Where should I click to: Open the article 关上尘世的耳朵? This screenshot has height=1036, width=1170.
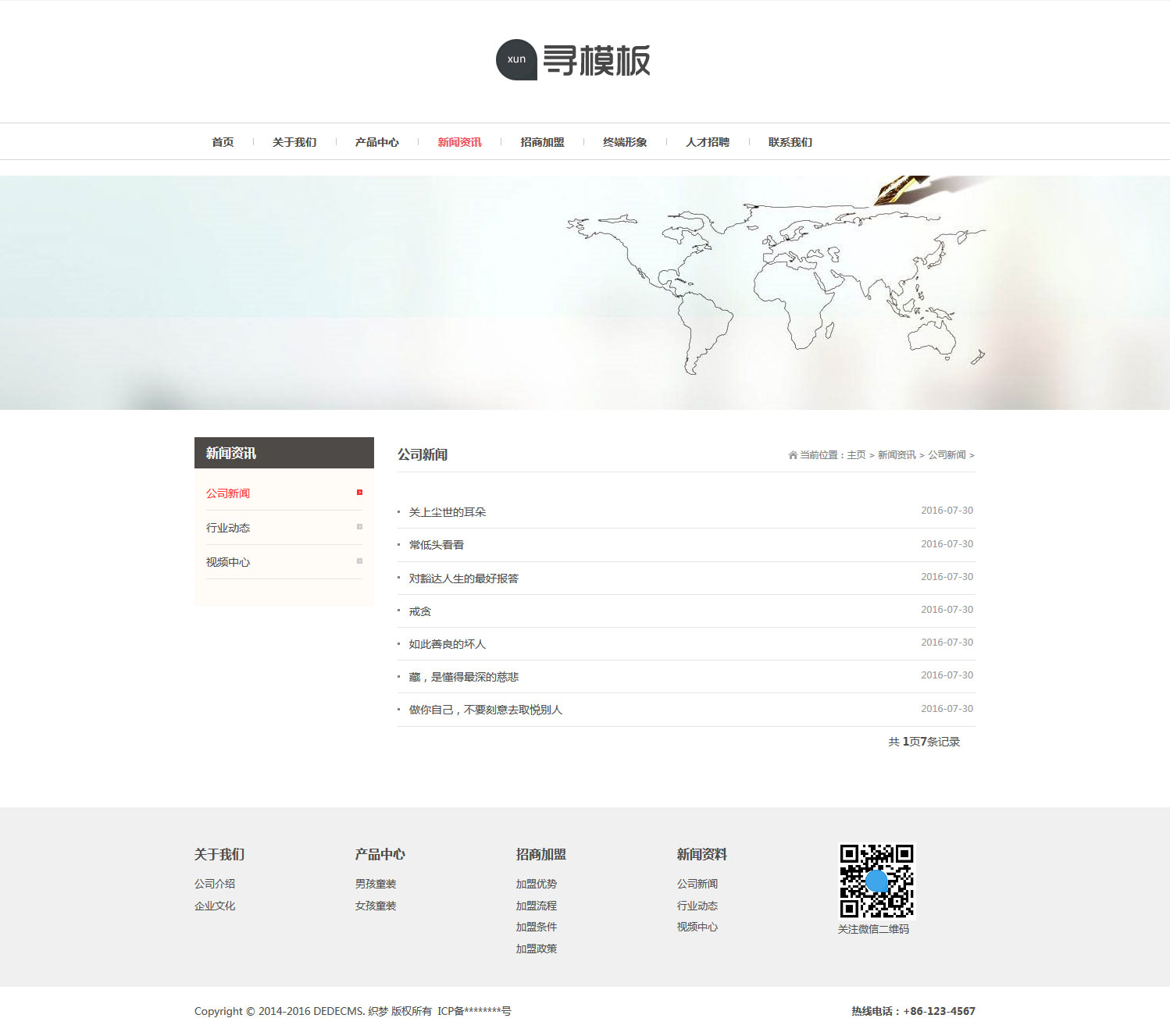(x=448, y=512)
